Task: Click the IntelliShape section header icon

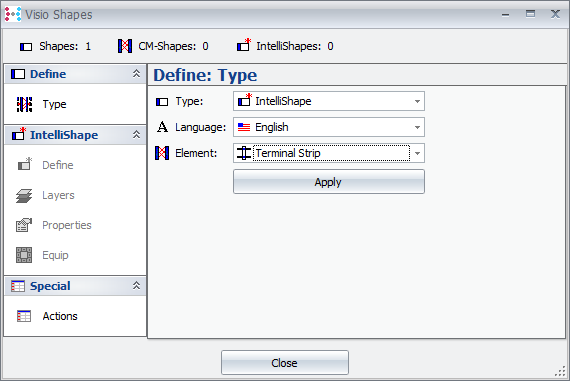Action: pos(19,134)
